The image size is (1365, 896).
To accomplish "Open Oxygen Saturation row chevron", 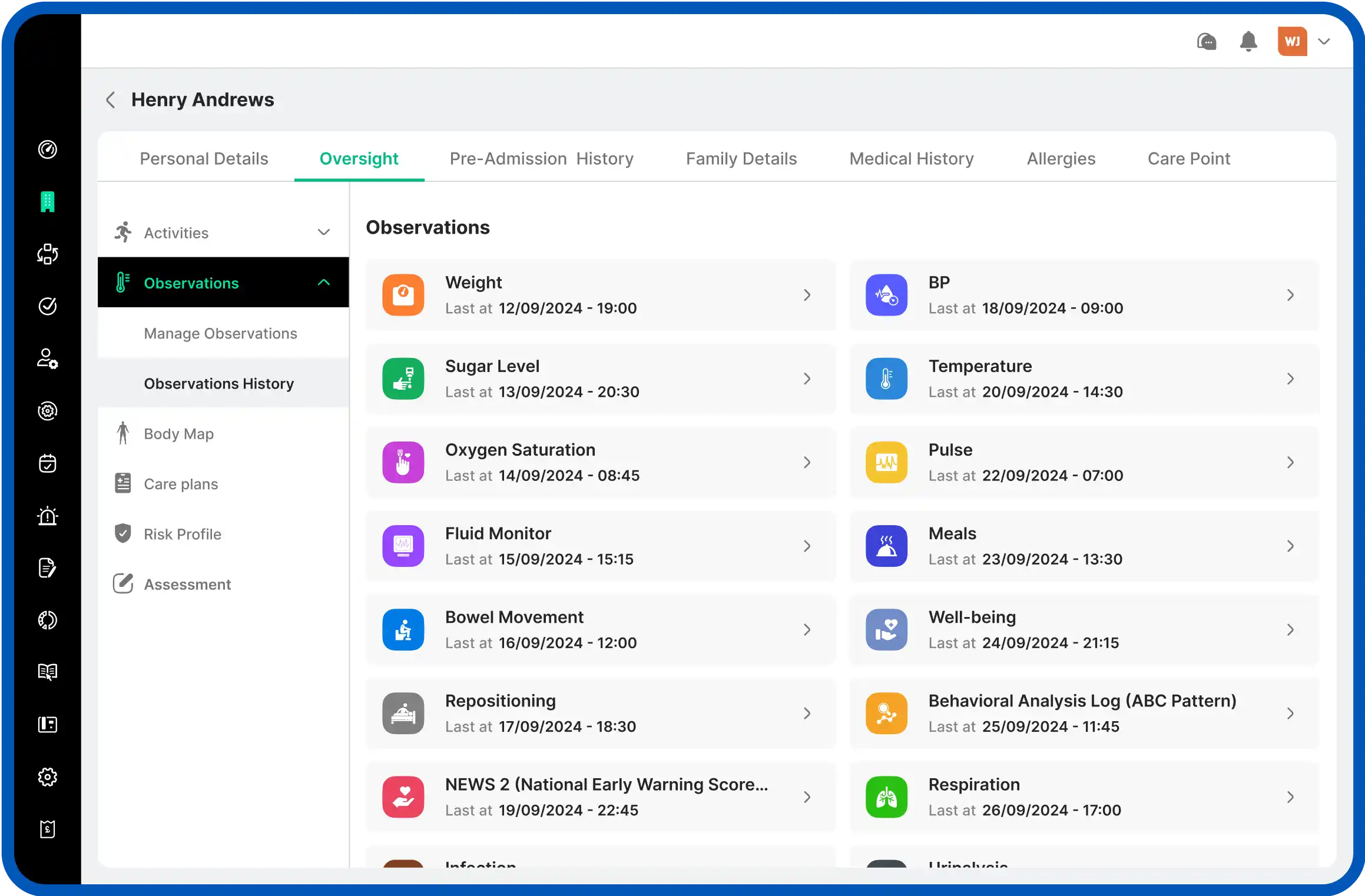I will tap(807, 462).
